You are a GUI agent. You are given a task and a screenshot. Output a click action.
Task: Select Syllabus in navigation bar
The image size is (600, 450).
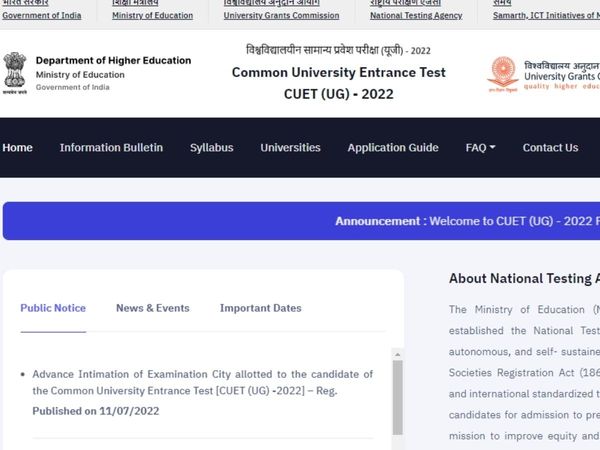click(212, 148)
